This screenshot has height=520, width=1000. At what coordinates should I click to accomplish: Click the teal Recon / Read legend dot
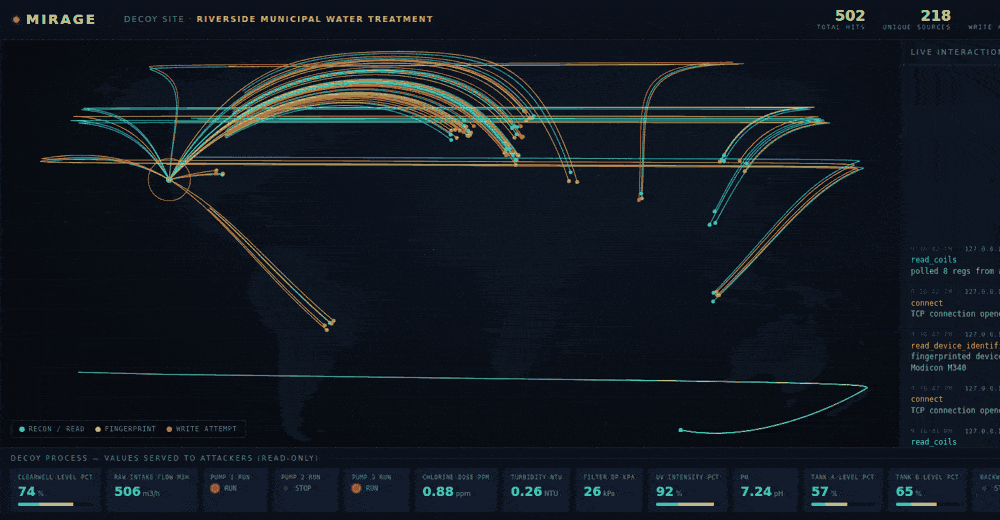[22, 429]
